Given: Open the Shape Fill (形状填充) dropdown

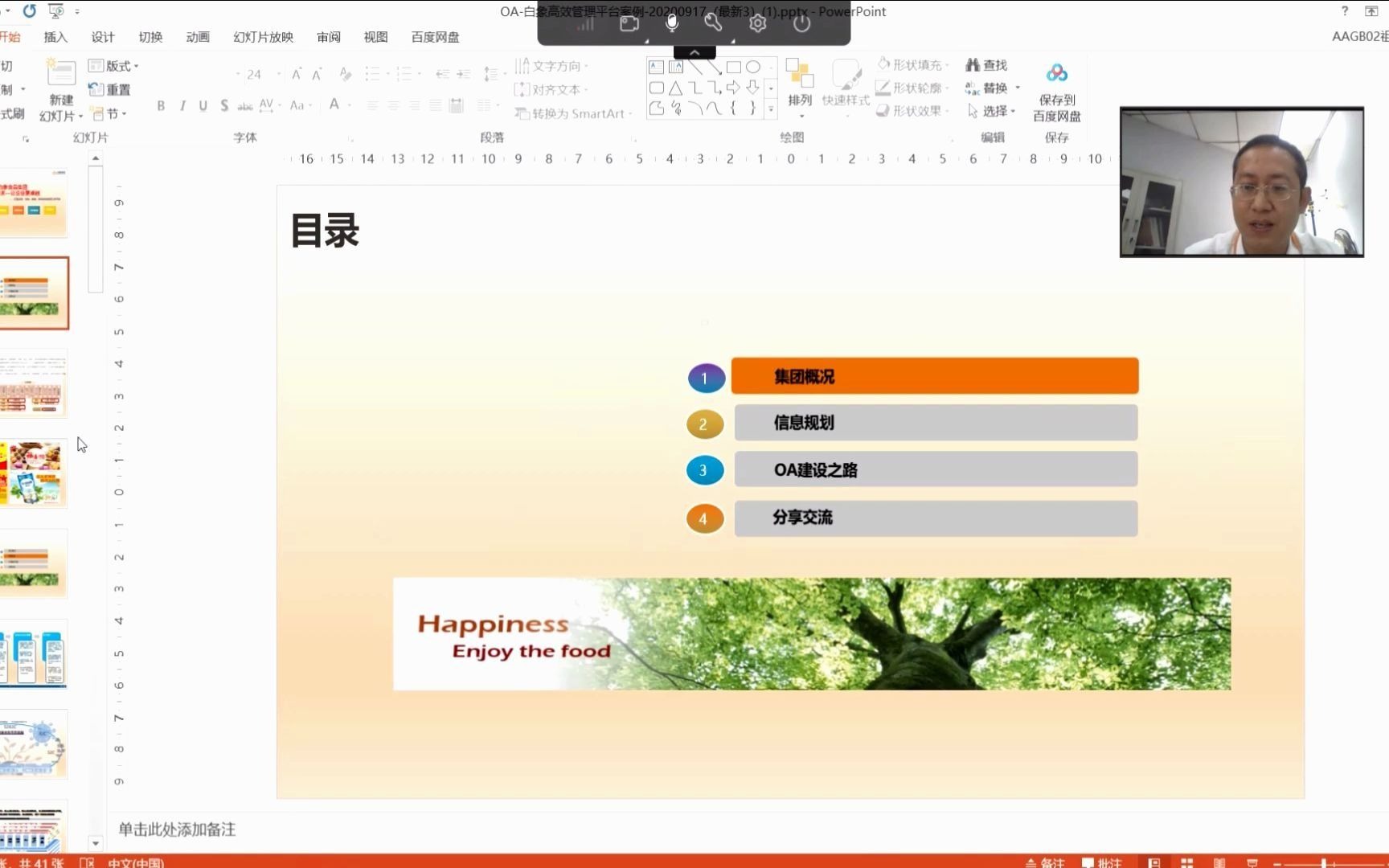Looking at the screenshot, I should pyautogui.click(x=913, y=64).
